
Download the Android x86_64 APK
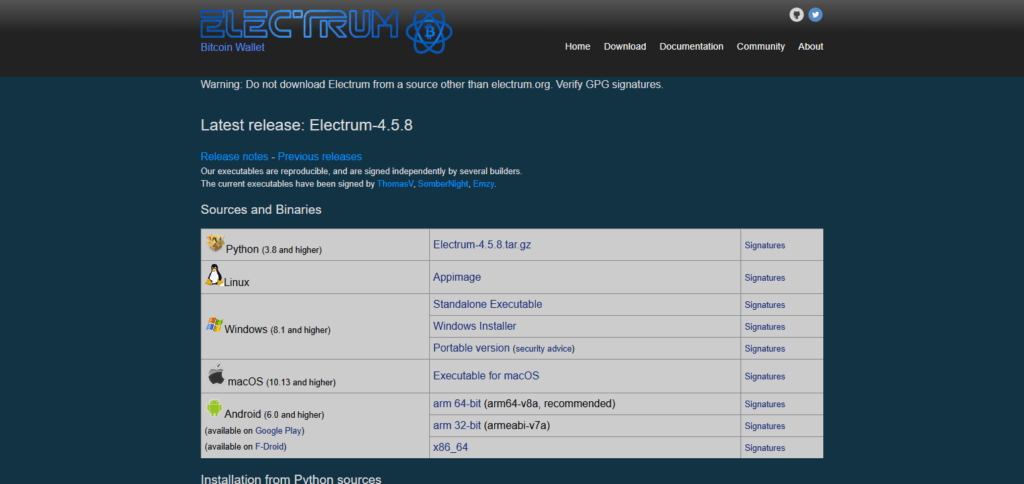click(x=451, y=447)
